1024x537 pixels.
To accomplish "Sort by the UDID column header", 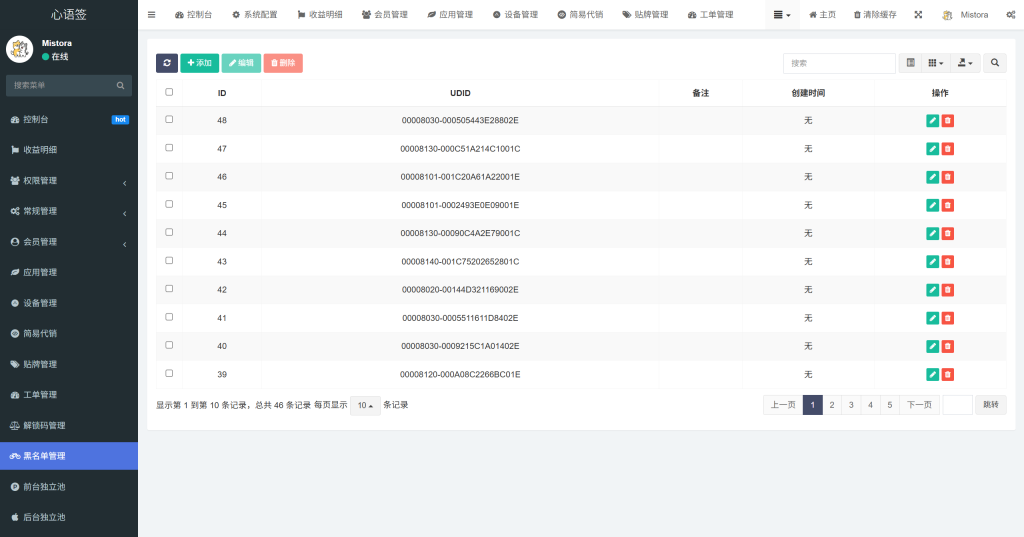I will (x=460, y=93).
